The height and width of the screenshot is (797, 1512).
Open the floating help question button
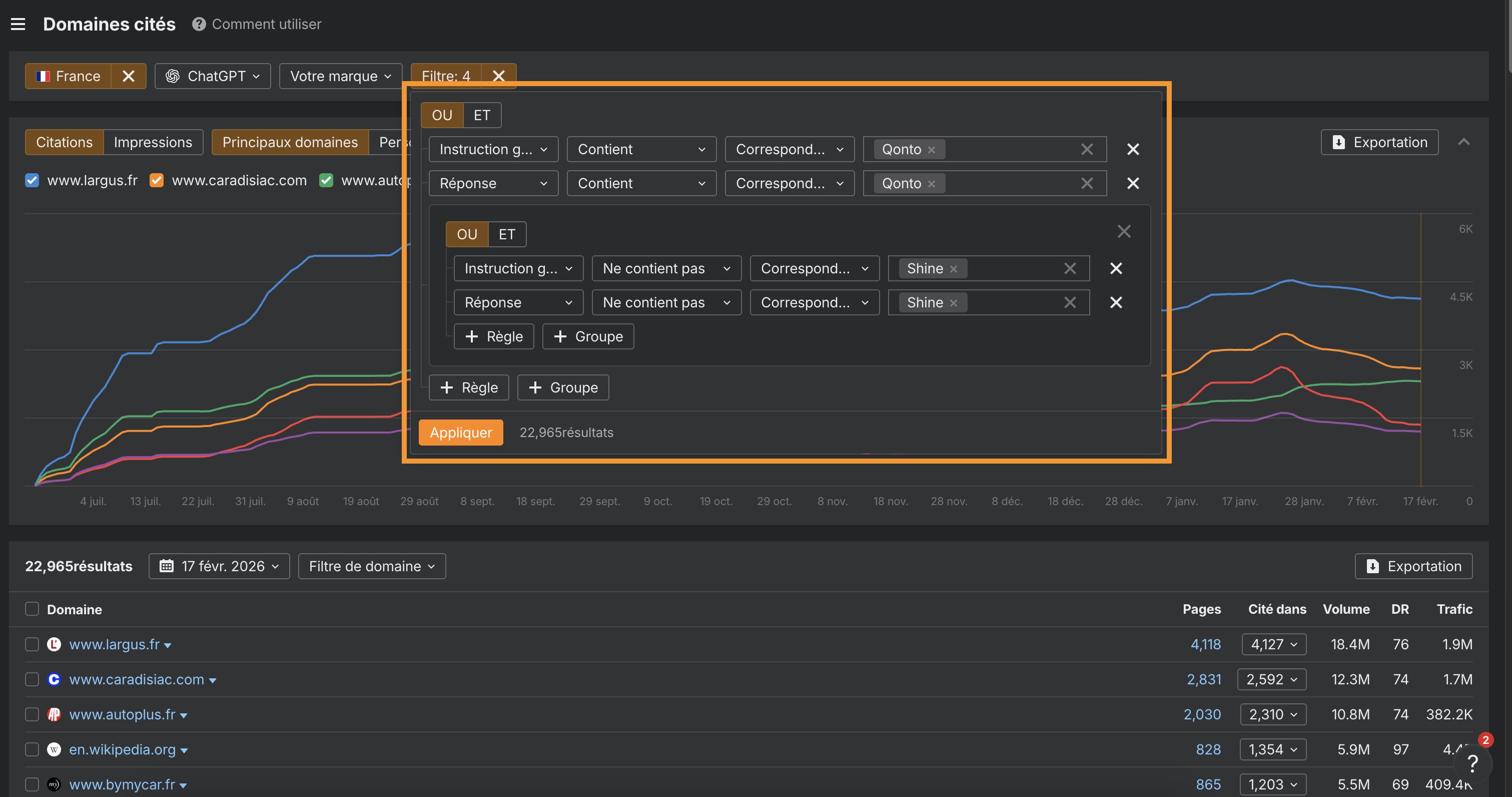click(1472, 763)
